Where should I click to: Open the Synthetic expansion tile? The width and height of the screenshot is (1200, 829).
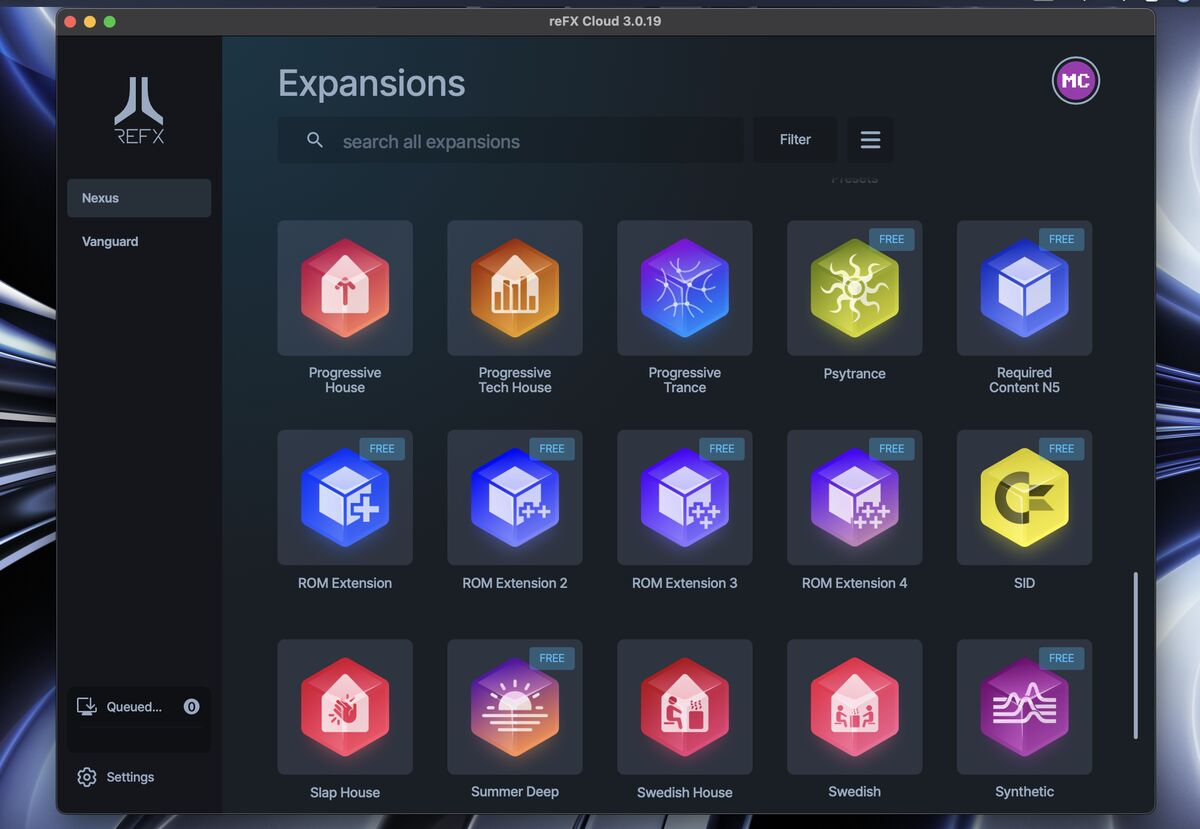click(x=1024, y=707)
